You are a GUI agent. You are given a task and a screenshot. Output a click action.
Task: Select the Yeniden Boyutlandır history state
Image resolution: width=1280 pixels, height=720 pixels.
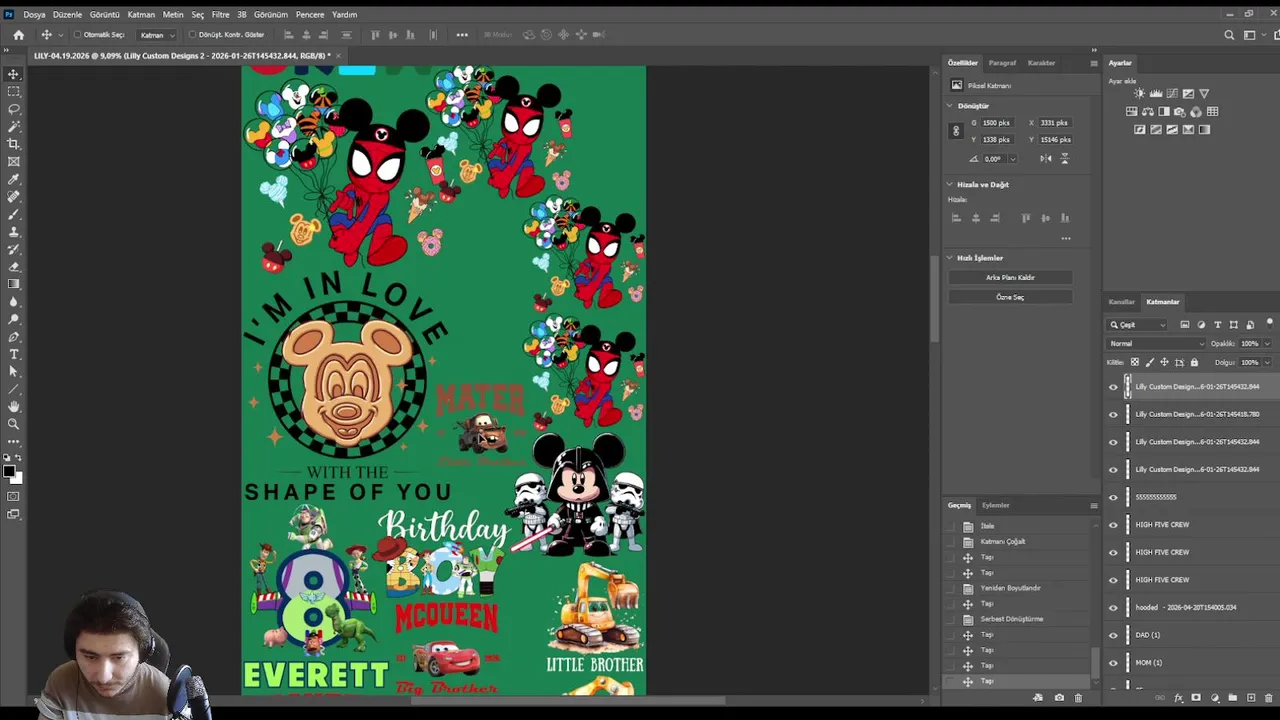coord(1010,588)
